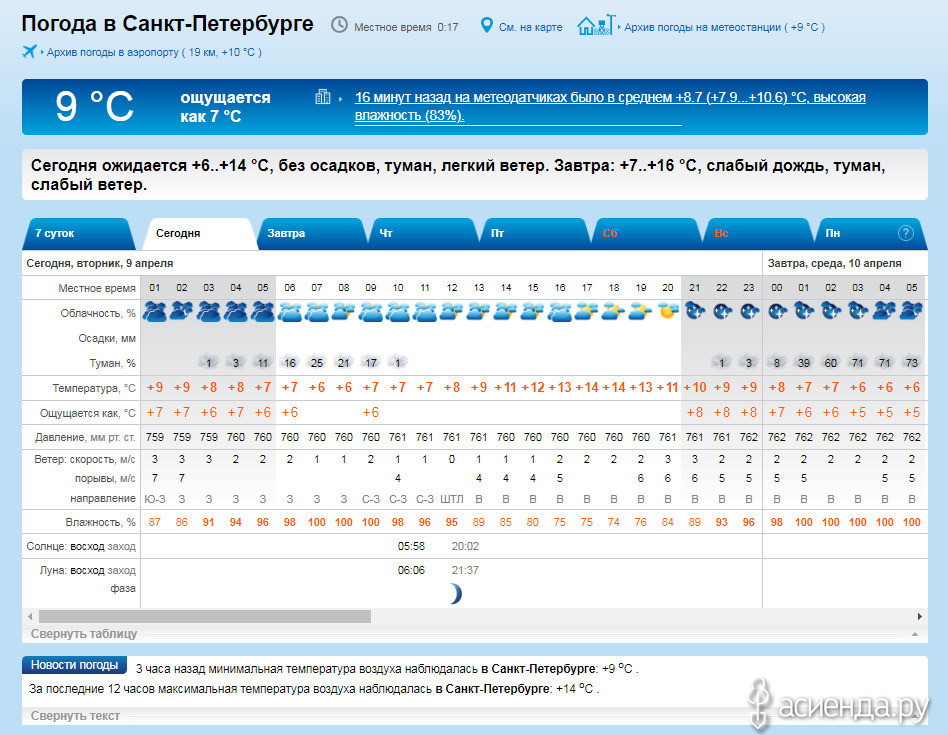Click cloudiness icon for today's hour 21

click(x=695, y=311)
